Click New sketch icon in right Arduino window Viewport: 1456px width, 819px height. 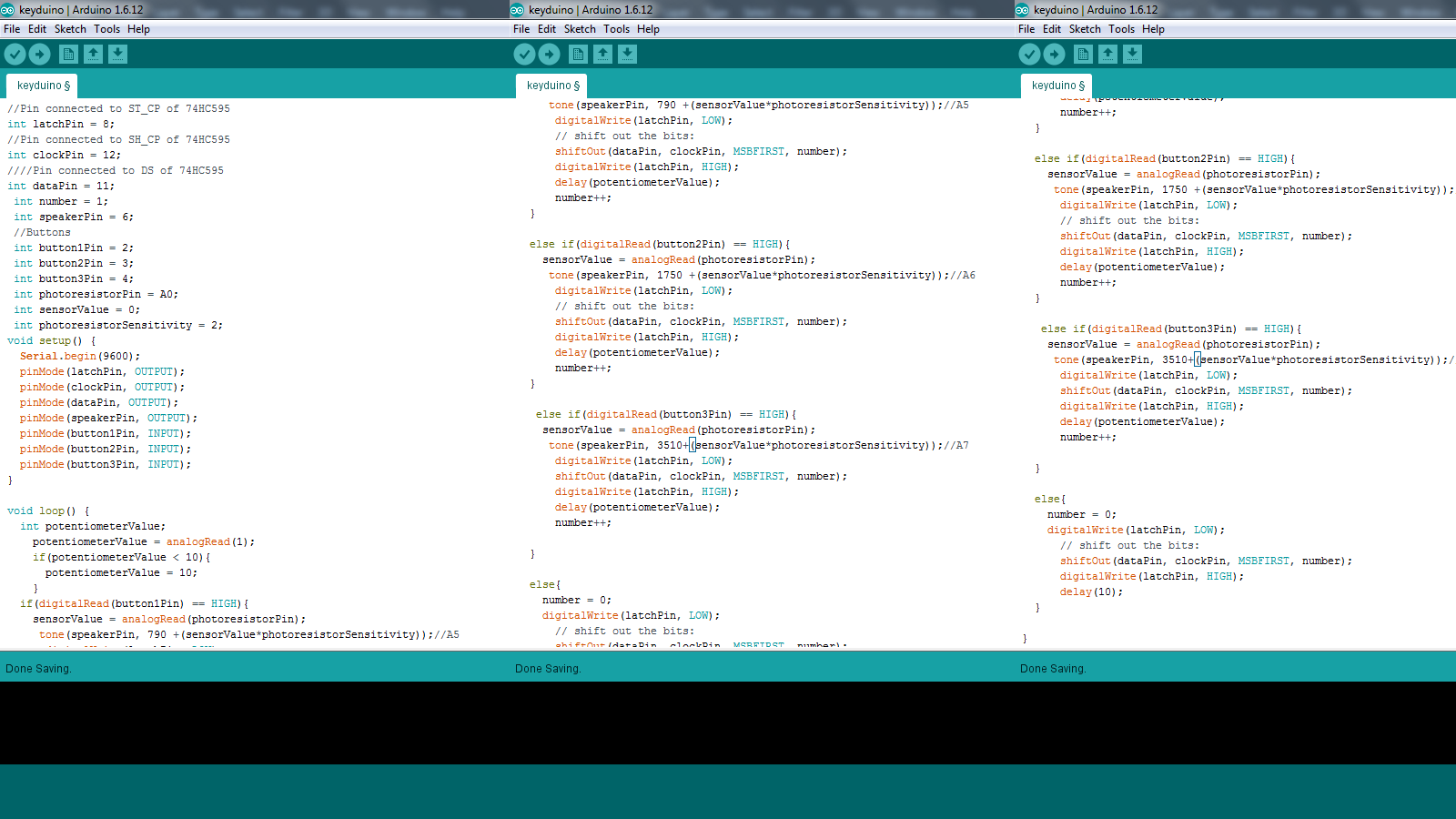click(x=1083, y=54)
